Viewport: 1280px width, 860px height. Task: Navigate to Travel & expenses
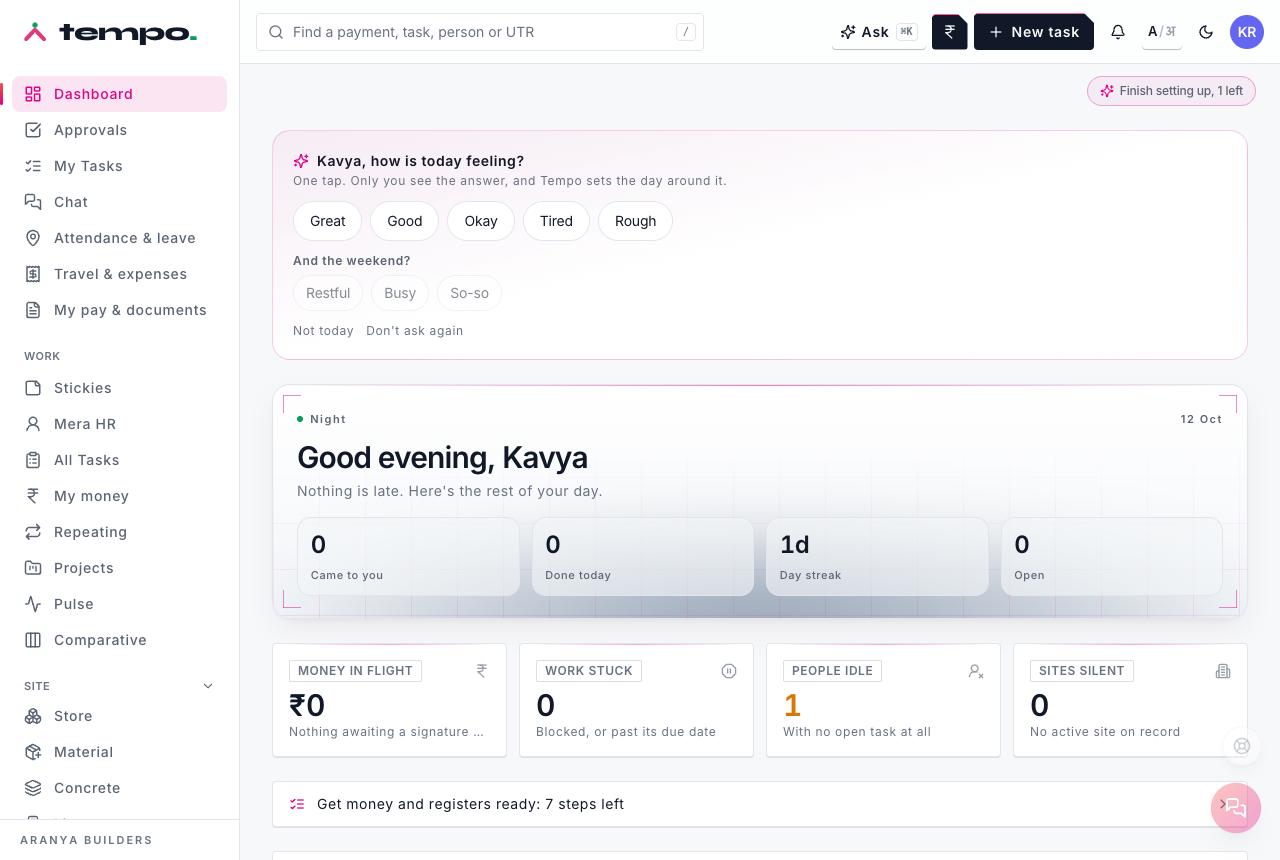coord(119,274)
